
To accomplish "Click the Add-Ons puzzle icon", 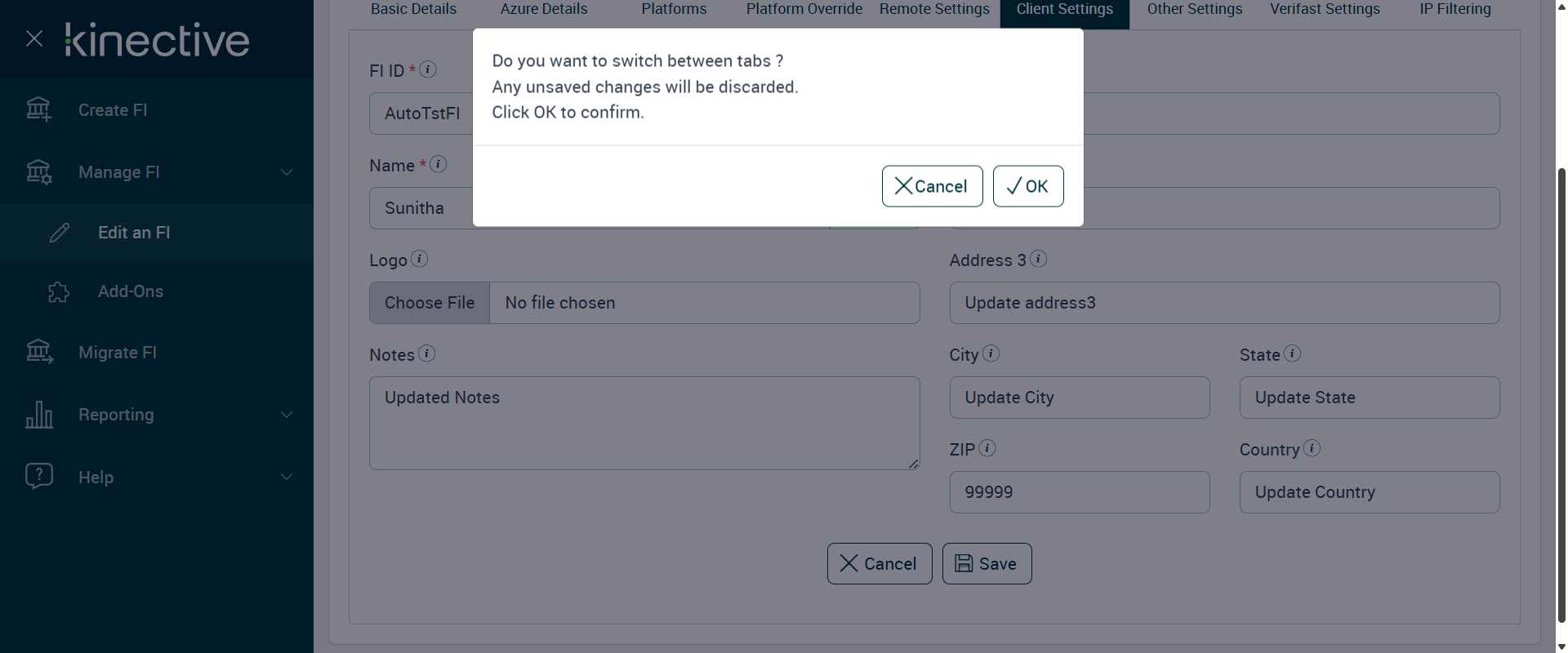I will [59, 291].
